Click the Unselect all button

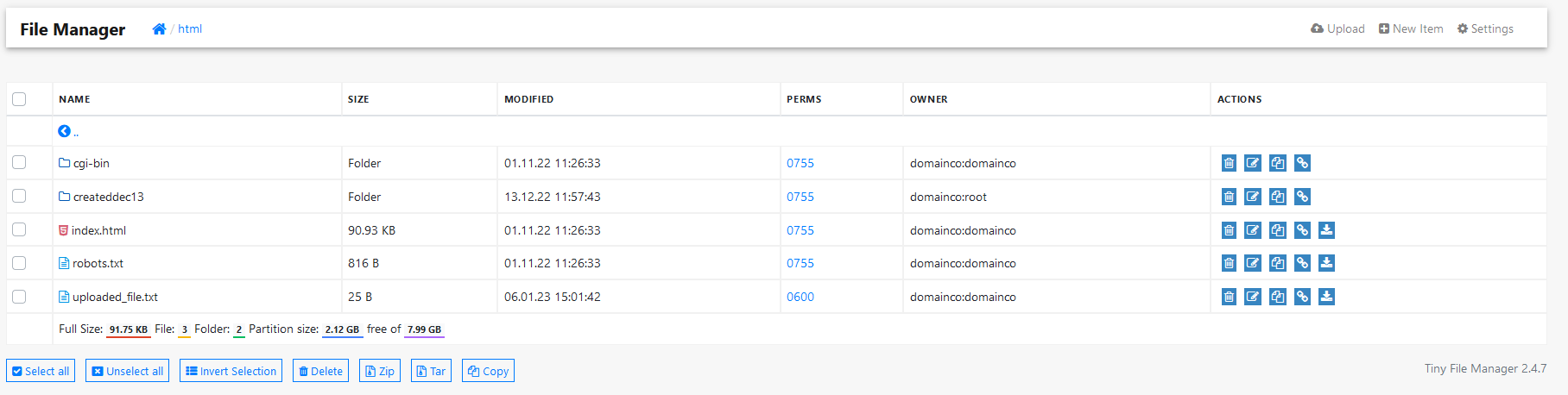127,371
